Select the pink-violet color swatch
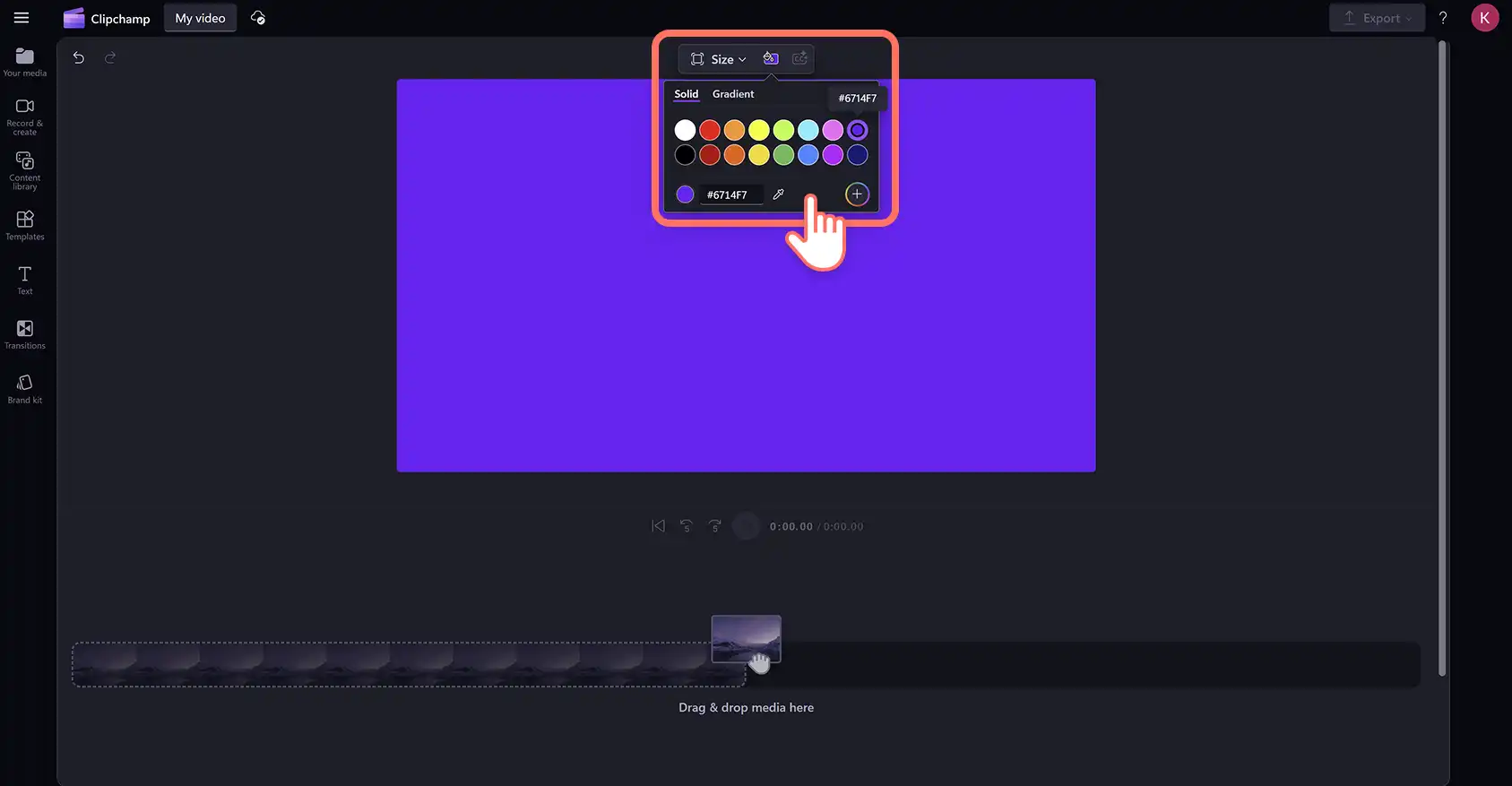 point(833,130)
